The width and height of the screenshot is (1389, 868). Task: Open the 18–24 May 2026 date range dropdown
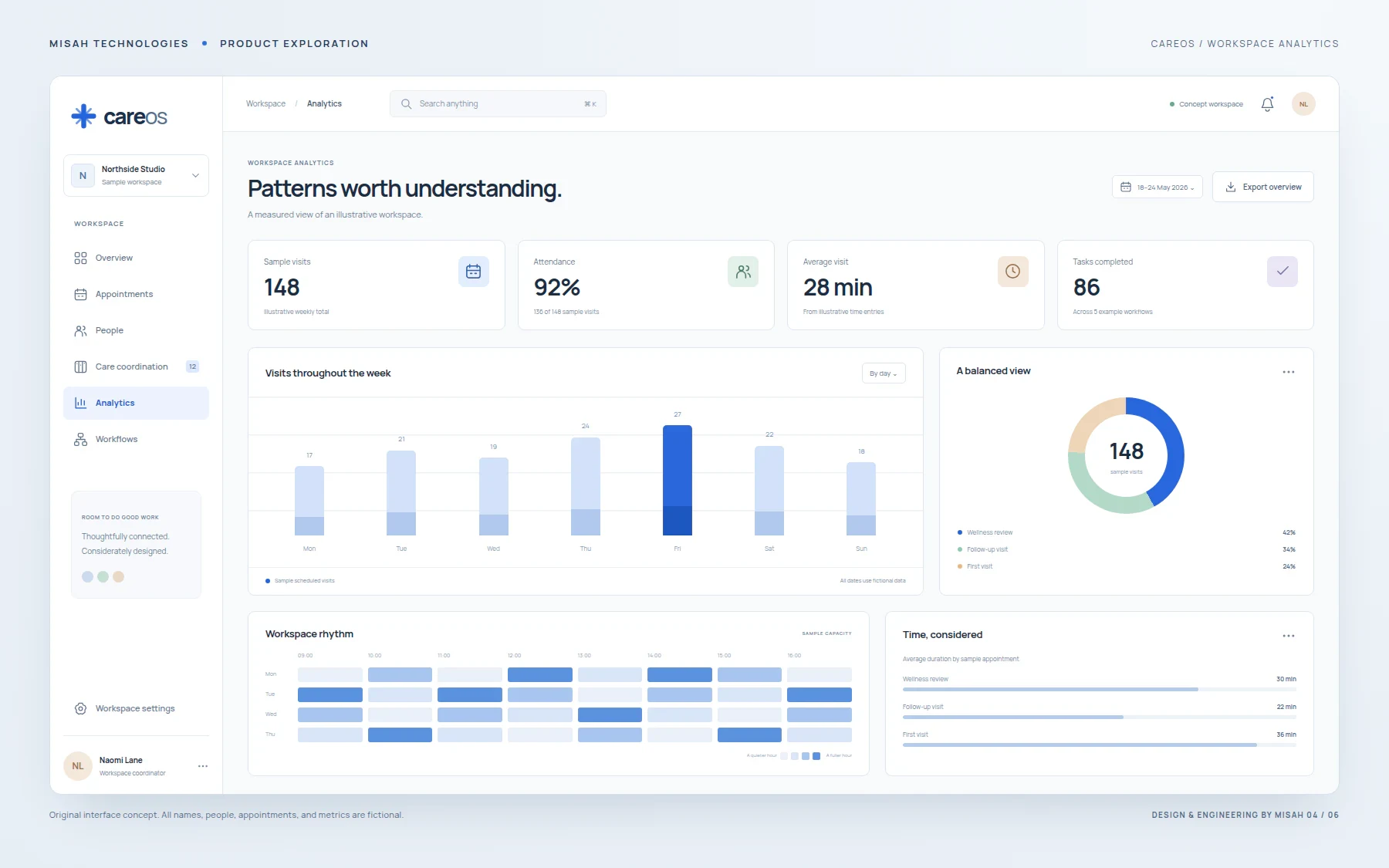click(x=1157, y=187)
